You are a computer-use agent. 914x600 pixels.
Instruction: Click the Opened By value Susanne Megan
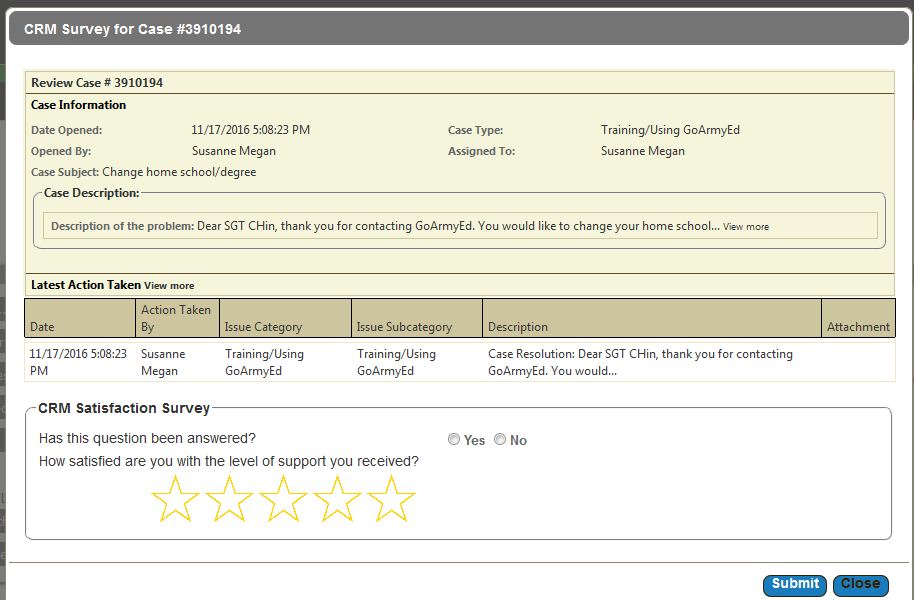(234, 151)
